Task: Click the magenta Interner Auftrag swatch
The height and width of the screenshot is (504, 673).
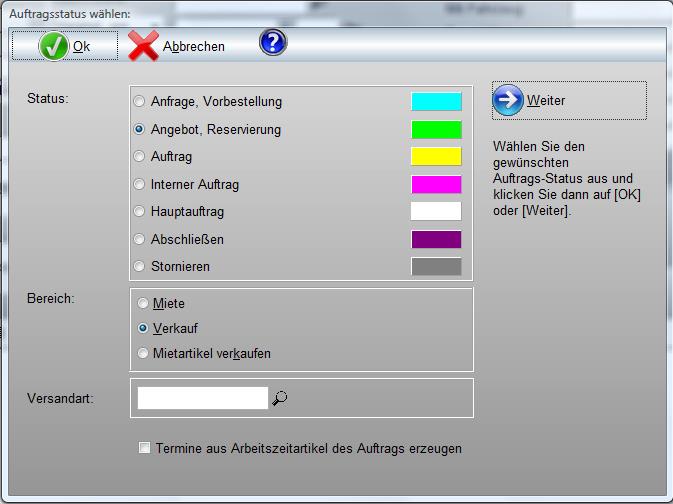Action: click(x=436, y=184)
